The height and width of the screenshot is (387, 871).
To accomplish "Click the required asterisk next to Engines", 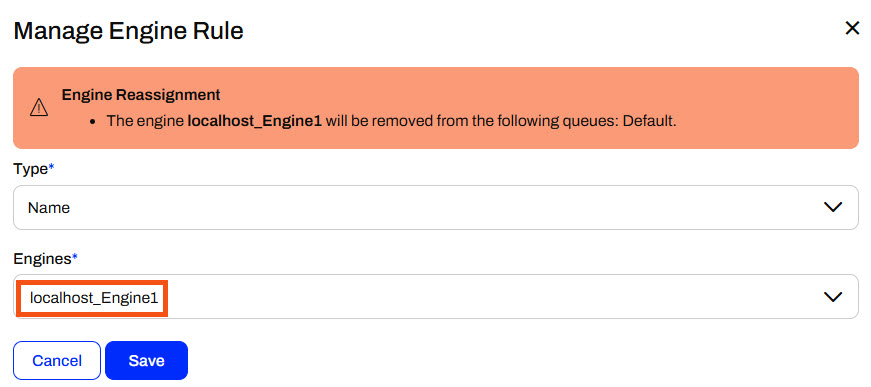I will (74, 257).
